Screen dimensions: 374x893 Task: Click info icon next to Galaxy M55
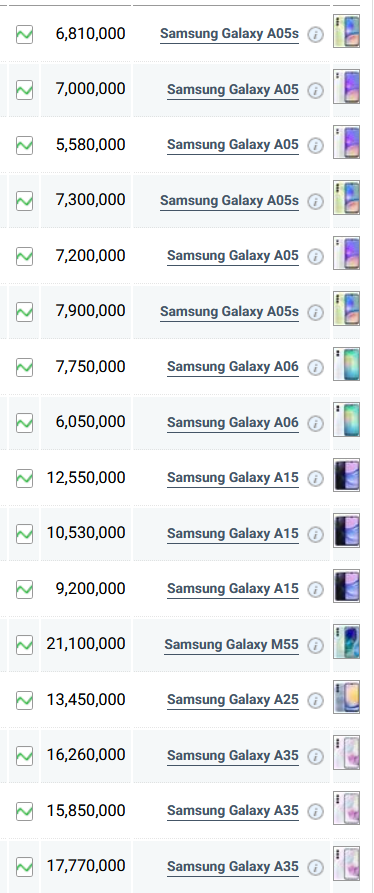click(315, 645)
